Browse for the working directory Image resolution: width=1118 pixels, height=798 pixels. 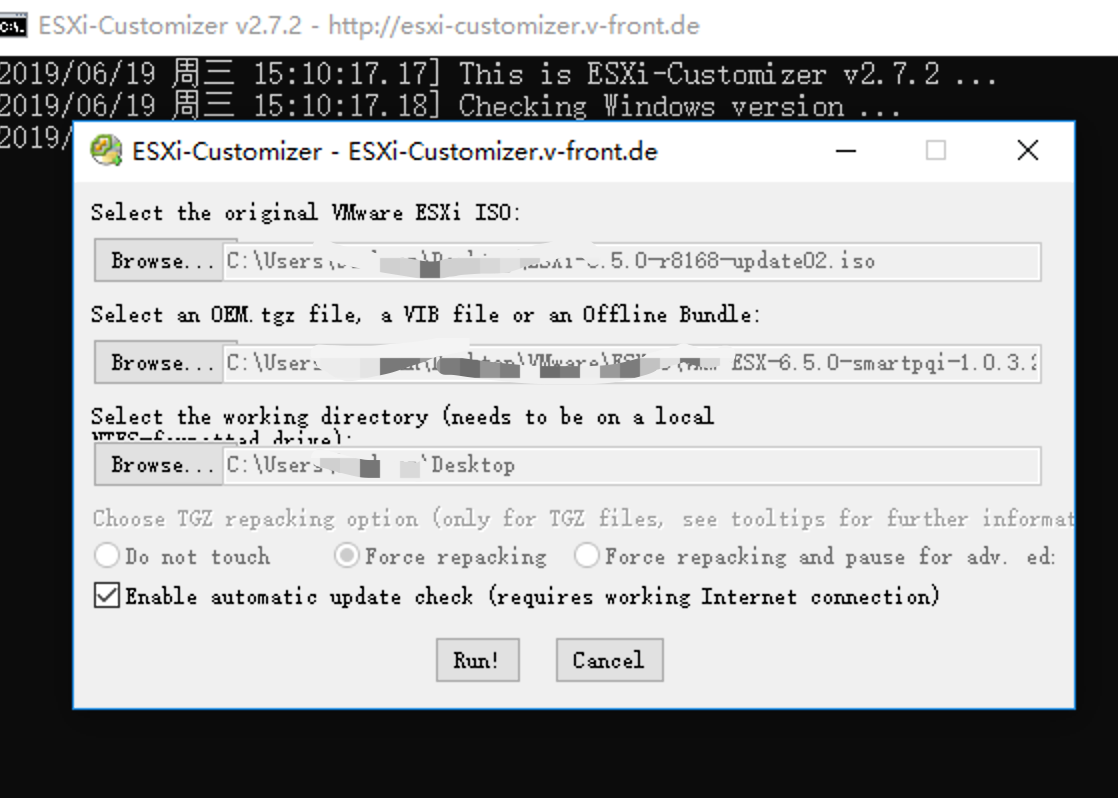159,465
